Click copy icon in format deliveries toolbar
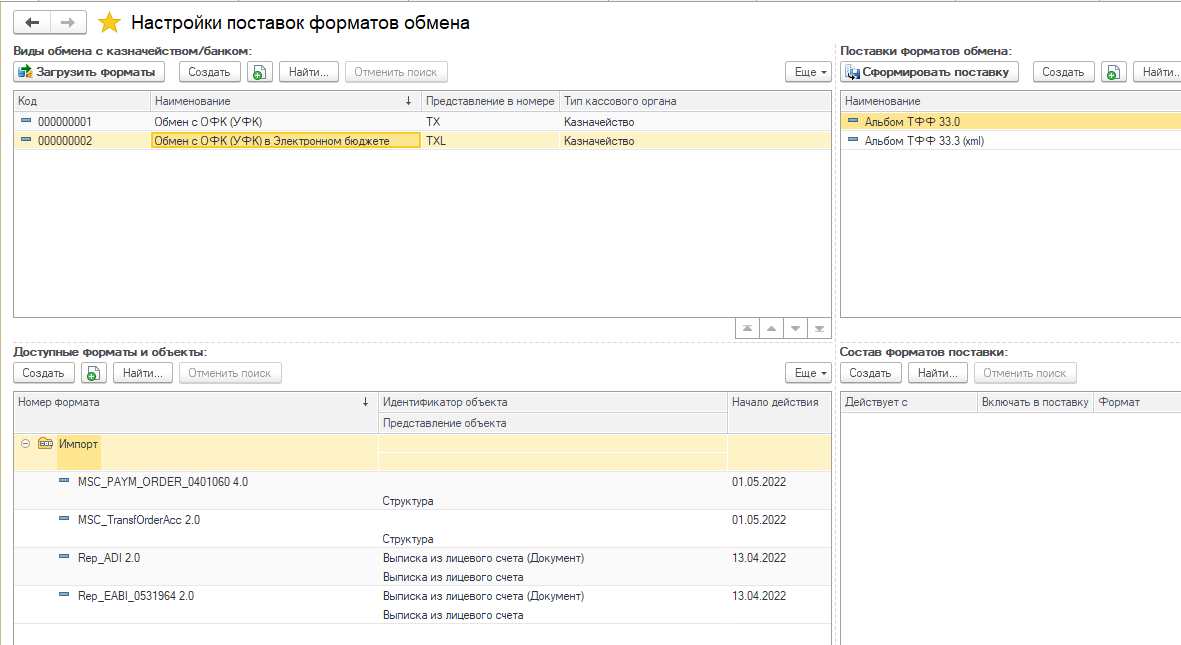1181x645 pixels. 1113,72
